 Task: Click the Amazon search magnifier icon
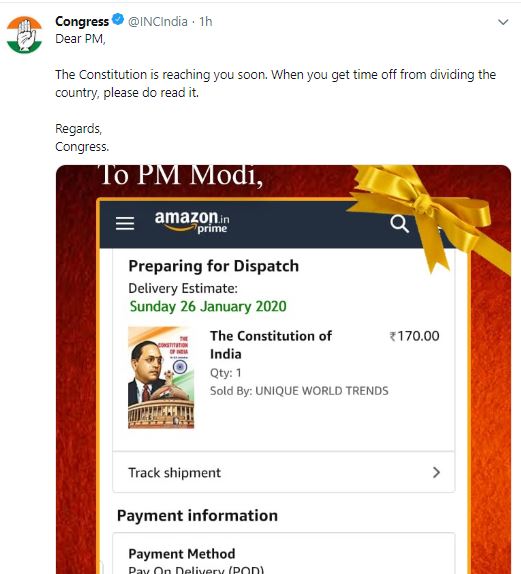[x=399, y=224]
